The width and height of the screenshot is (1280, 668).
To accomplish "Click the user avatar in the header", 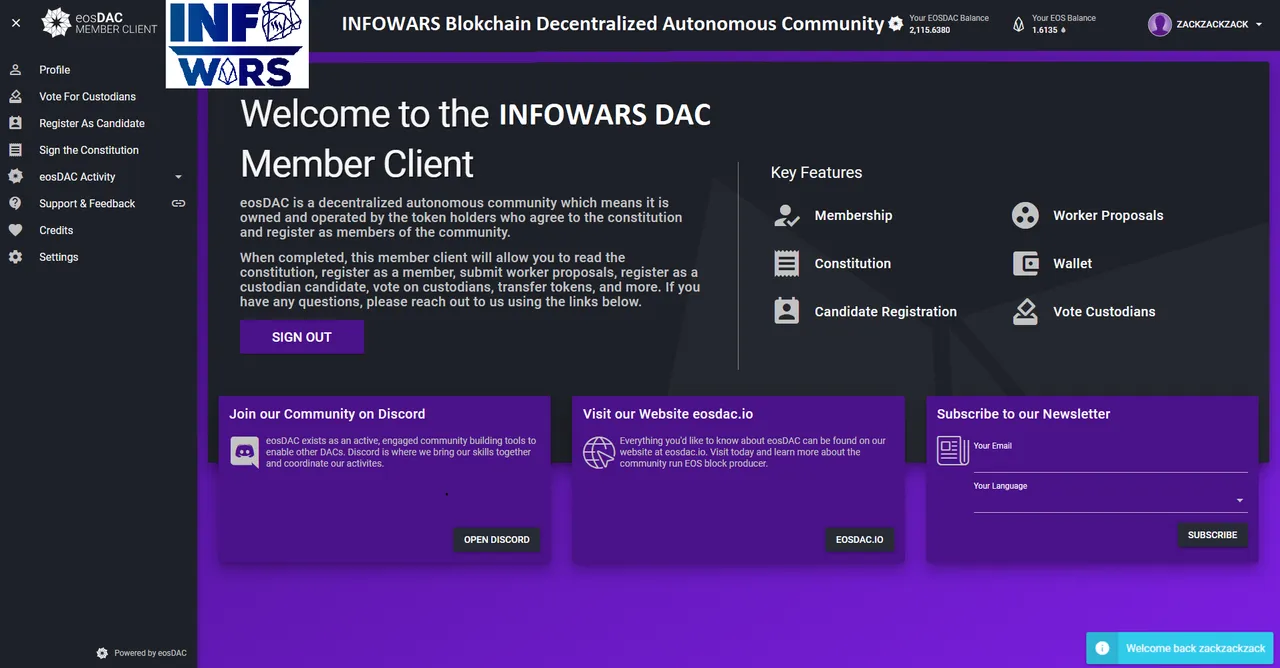I will [x=1160, y=24].
